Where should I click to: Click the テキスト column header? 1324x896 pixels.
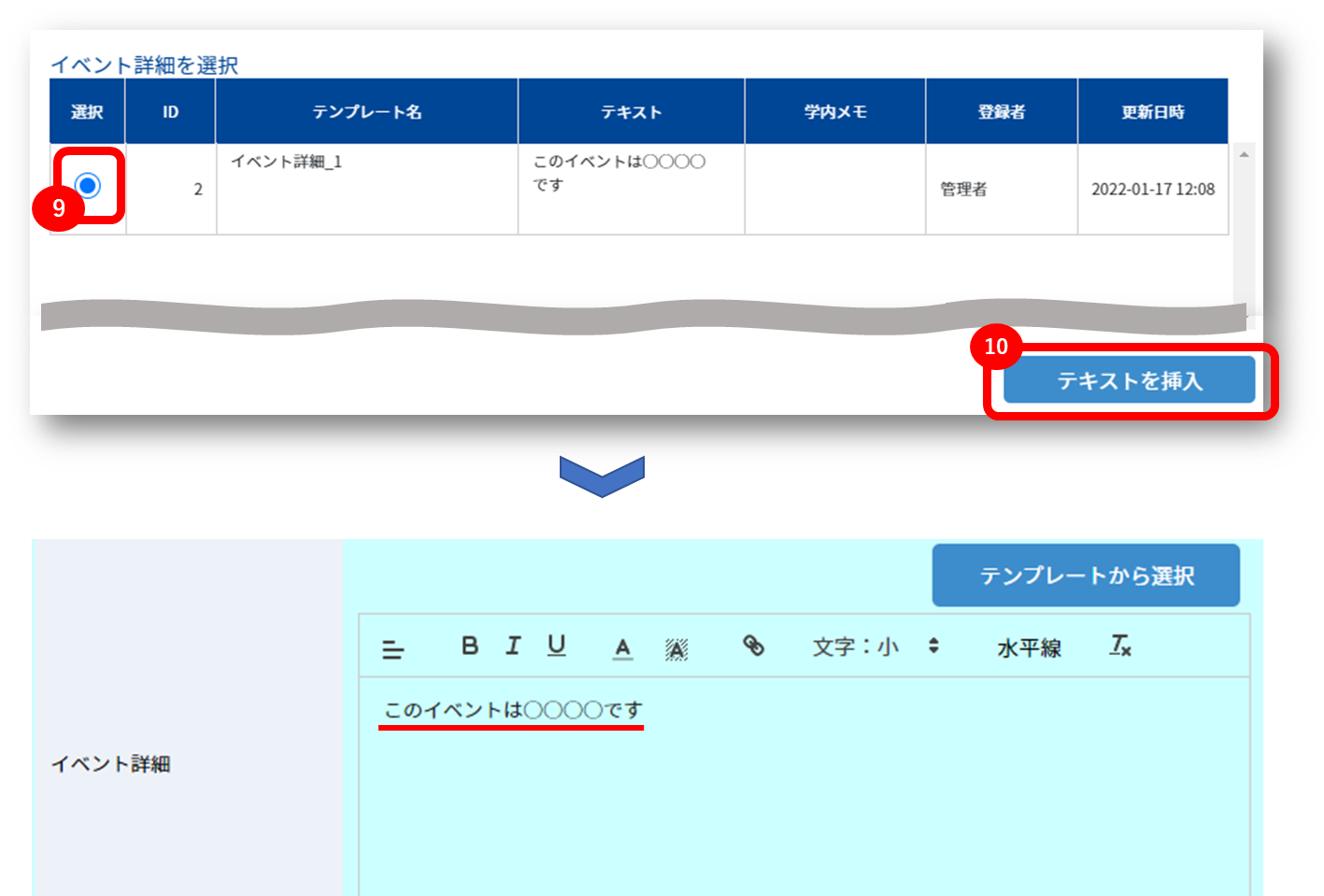(632, 111)
